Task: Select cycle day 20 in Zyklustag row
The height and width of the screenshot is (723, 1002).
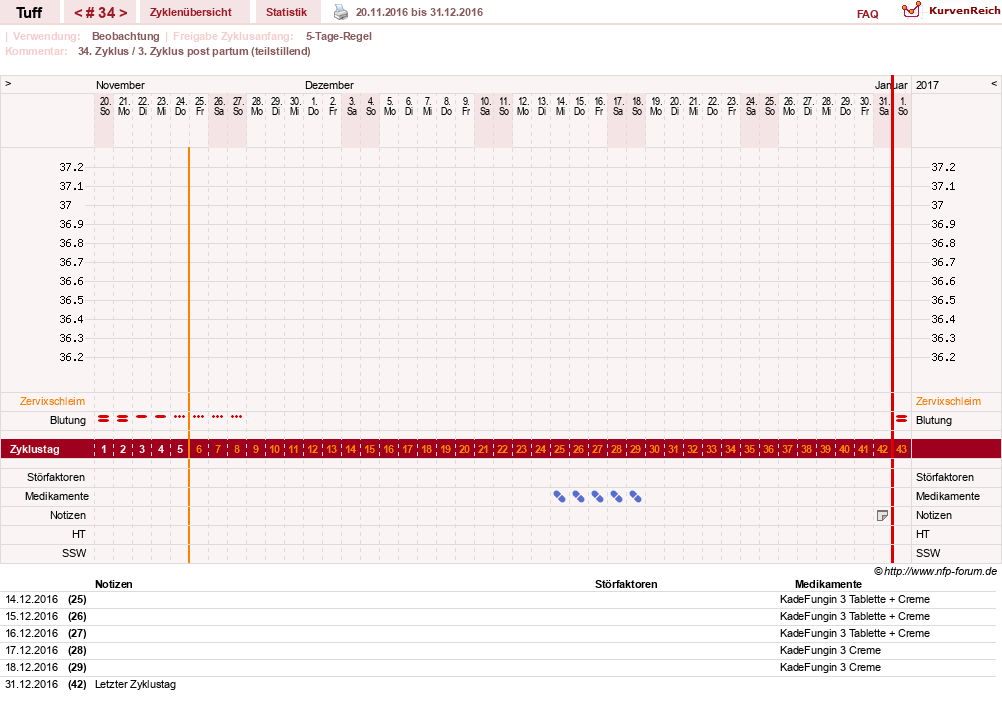Action: pos(465,449)
